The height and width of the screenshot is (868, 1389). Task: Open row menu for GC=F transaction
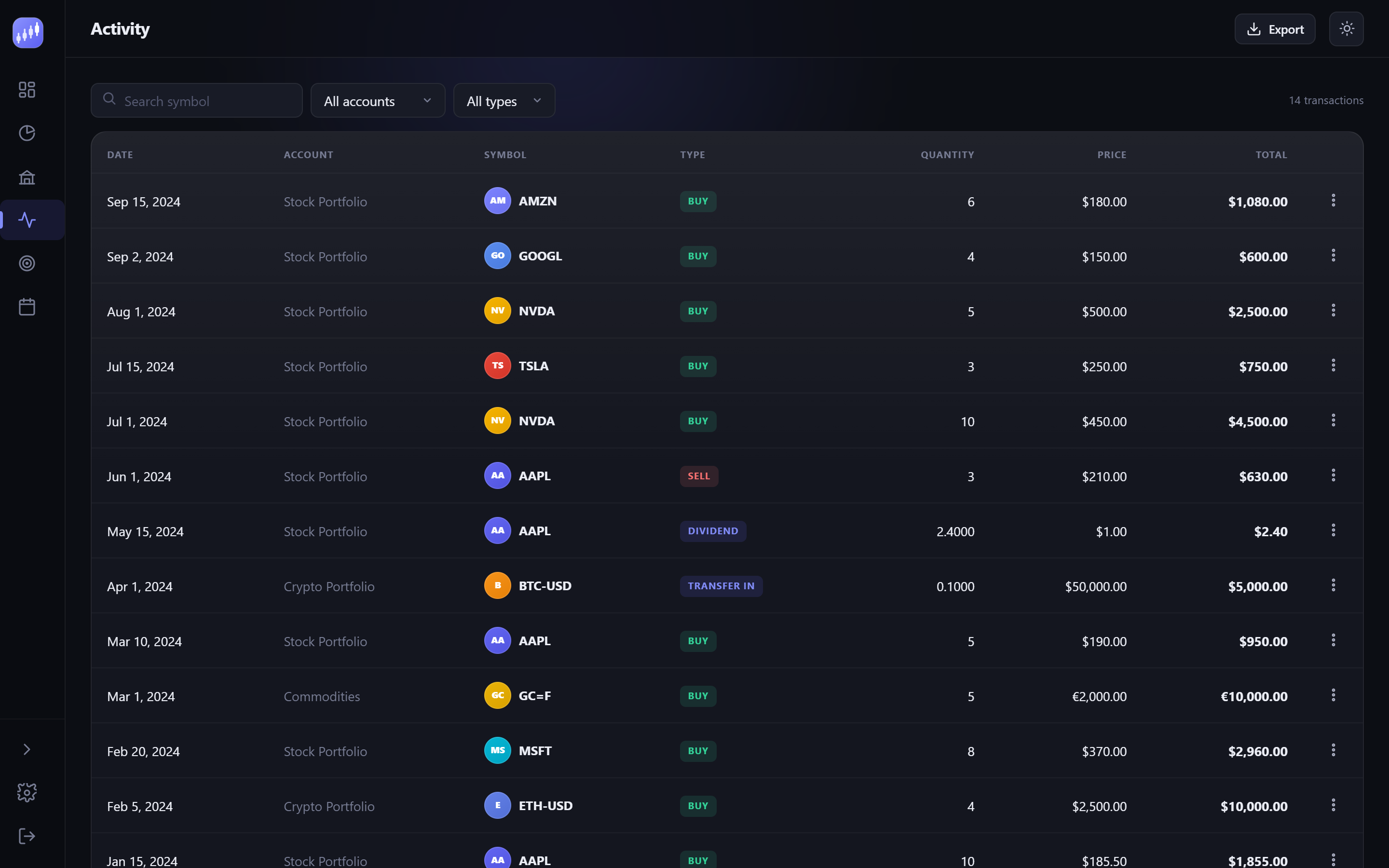click(x=1333, y=695)
